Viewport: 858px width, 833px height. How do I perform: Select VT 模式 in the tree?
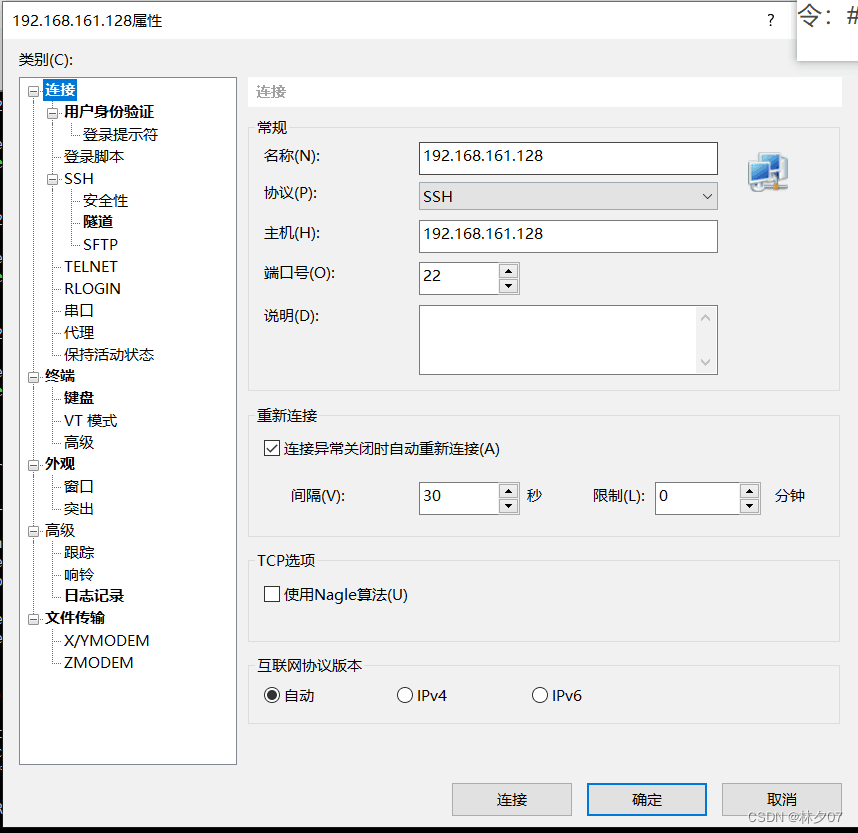(x=90, y=420)
